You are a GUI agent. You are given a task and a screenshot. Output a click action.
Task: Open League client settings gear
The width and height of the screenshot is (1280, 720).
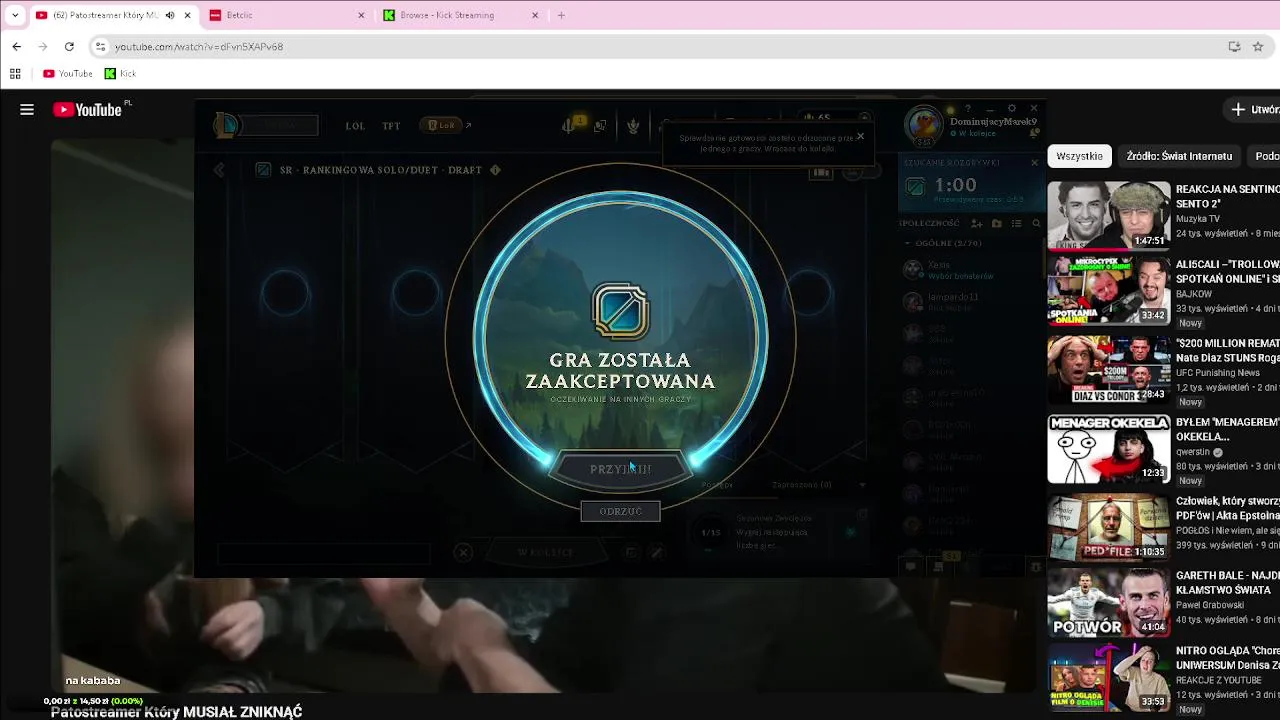point(1012,108)
